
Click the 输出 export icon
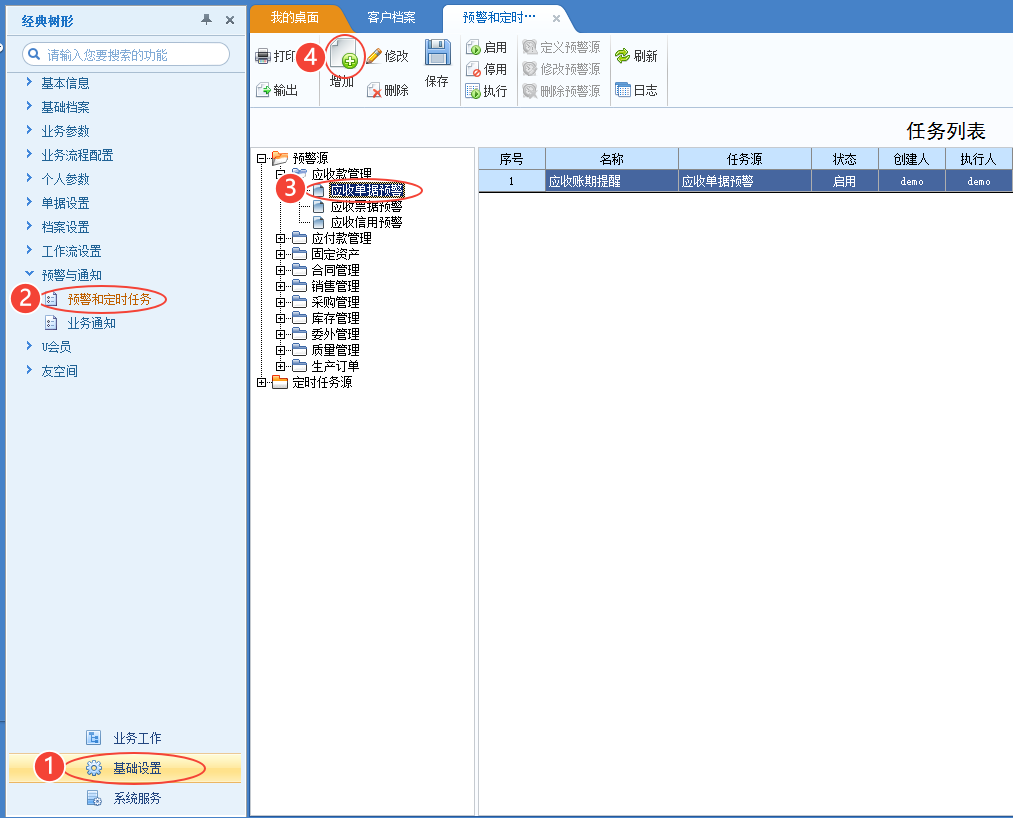(x=263, y=90)
